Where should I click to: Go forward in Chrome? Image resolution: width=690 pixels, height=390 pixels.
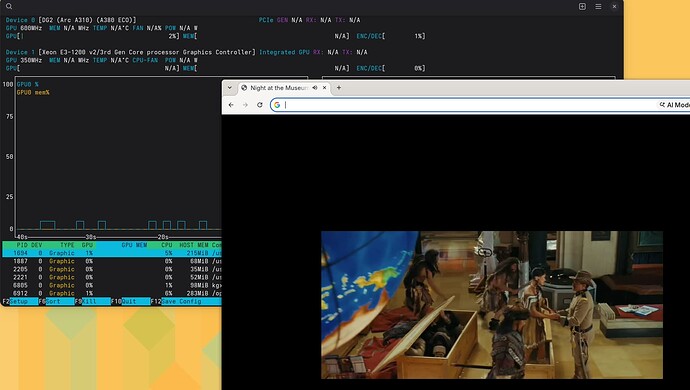pos(246,105)
